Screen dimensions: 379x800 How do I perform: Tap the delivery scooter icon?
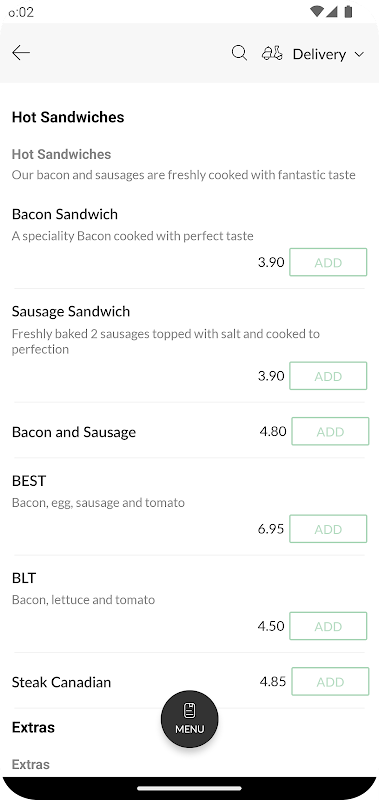272,53
